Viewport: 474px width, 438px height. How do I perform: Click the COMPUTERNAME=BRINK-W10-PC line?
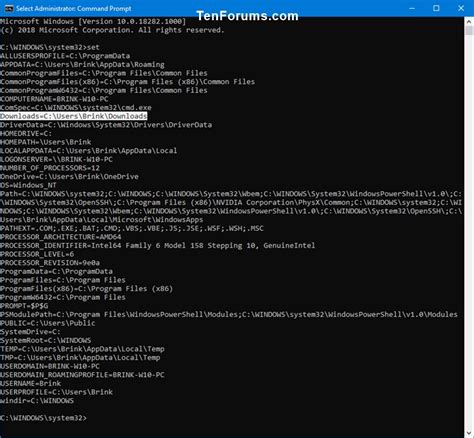54,99
